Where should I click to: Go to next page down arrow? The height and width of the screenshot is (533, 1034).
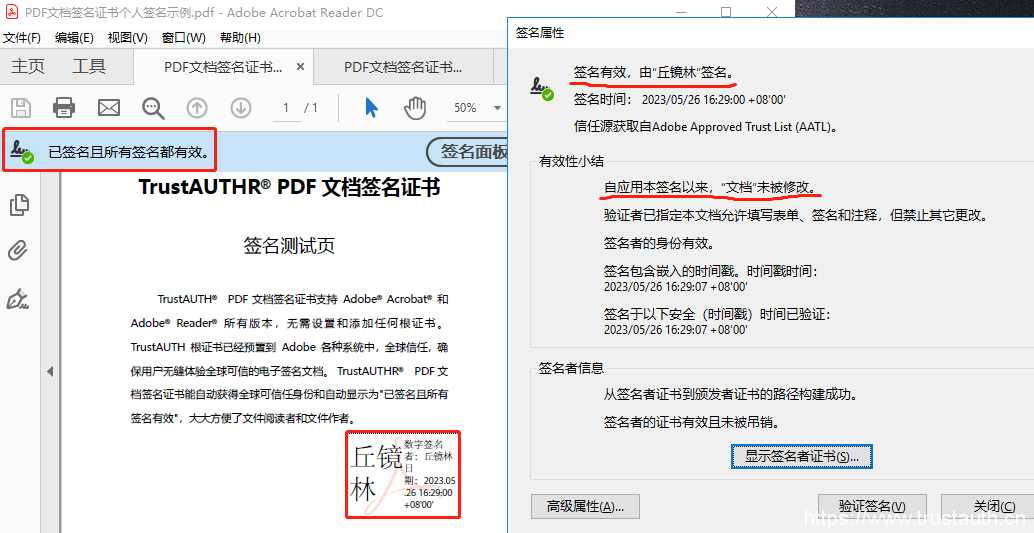pyautogui.click(x=241, y=108)
